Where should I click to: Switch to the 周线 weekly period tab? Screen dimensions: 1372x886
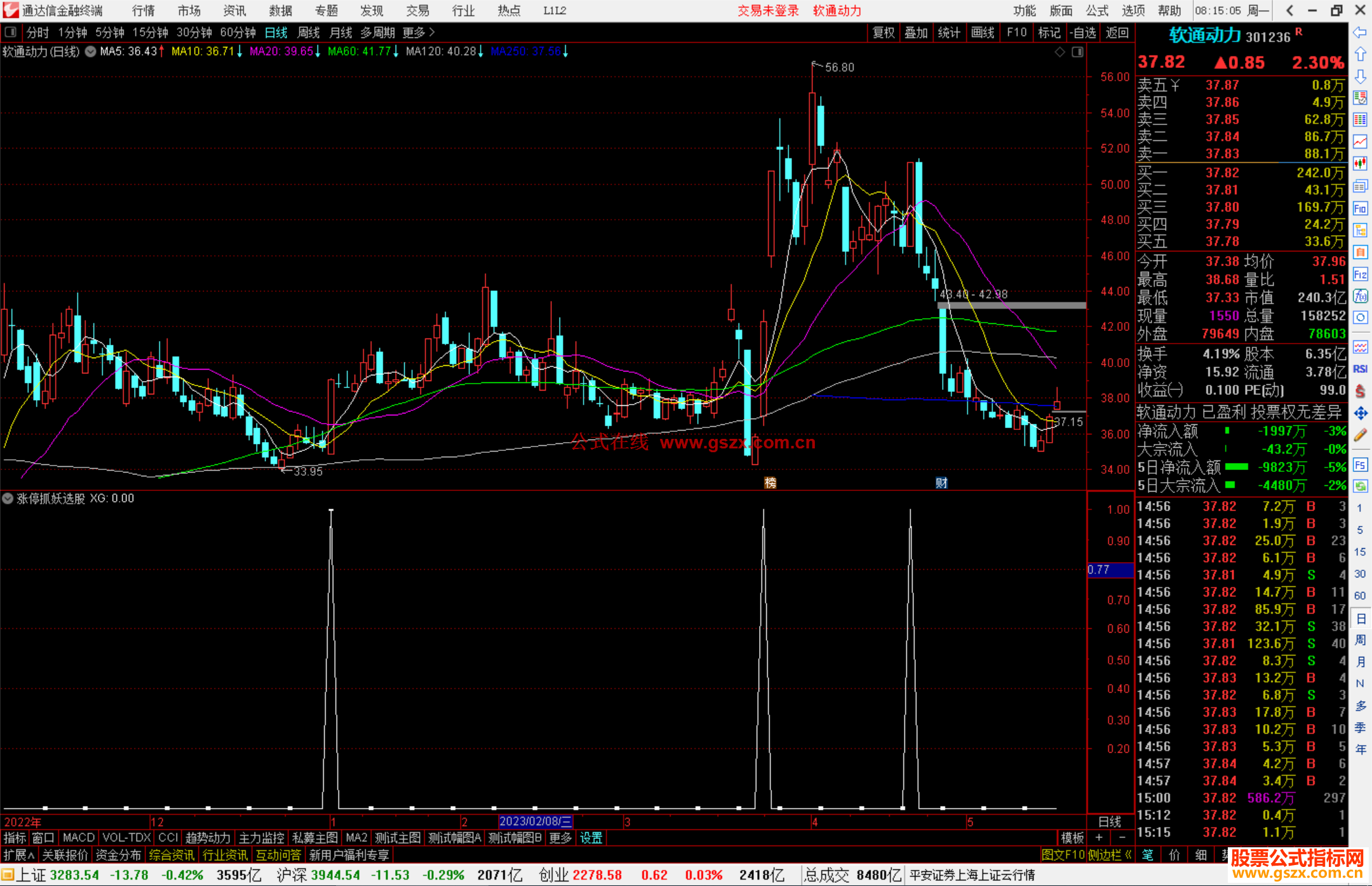[309, 32]
